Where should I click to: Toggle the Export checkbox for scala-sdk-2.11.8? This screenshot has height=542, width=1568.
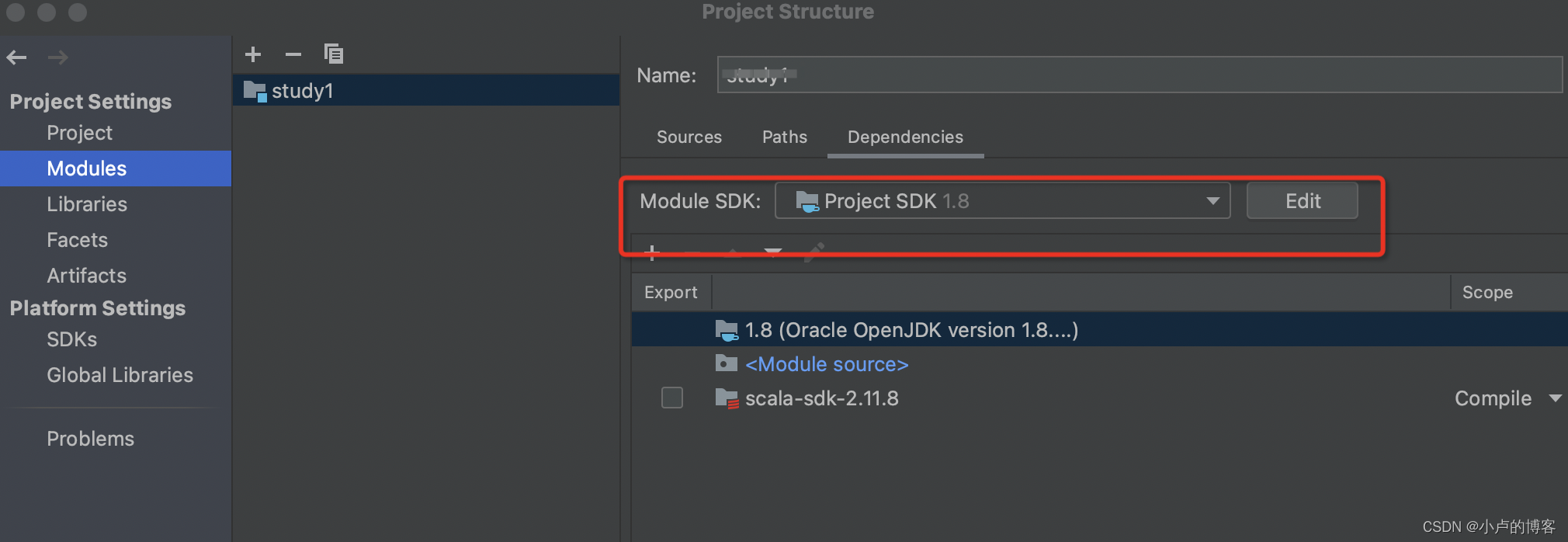tap(672, 398)
